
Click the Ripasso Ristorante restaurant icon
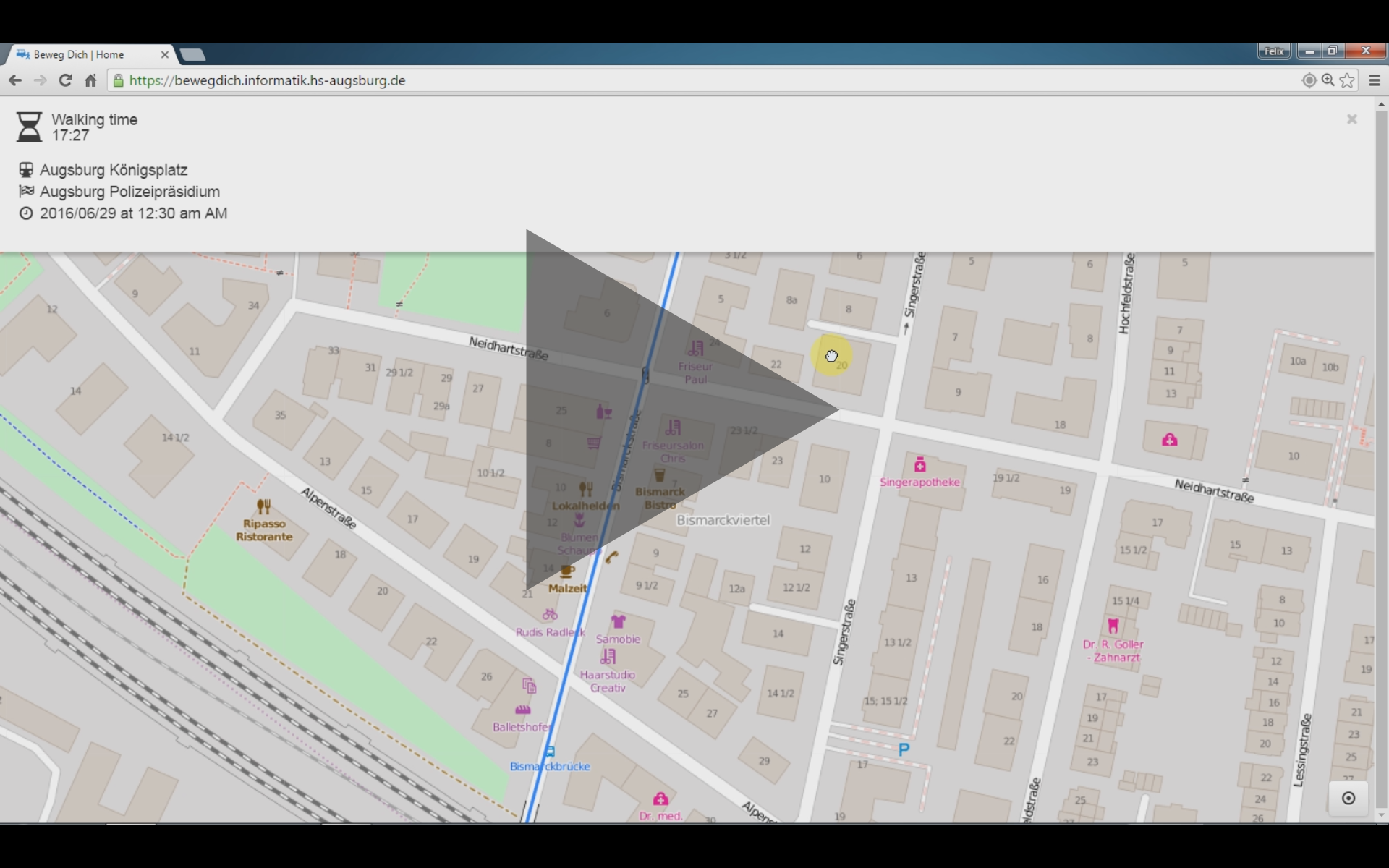coord(264,506)
